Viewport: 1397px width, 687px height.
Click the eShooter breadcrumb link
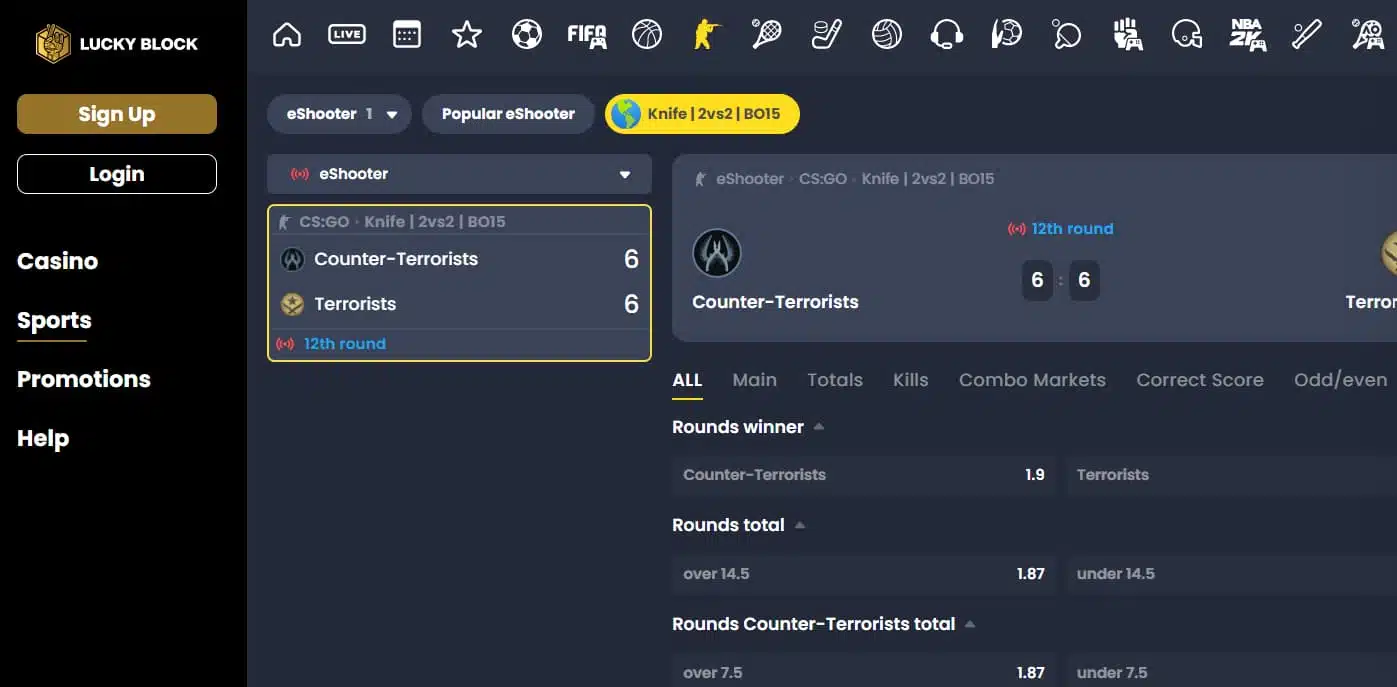pos(750,179)
